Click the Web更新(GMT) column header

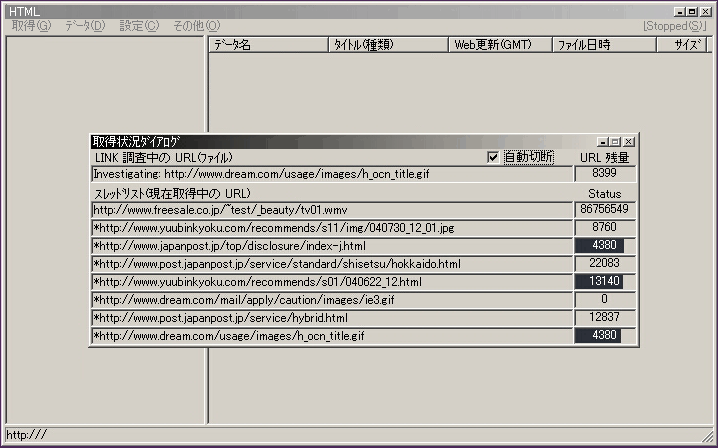pos(499,45)
